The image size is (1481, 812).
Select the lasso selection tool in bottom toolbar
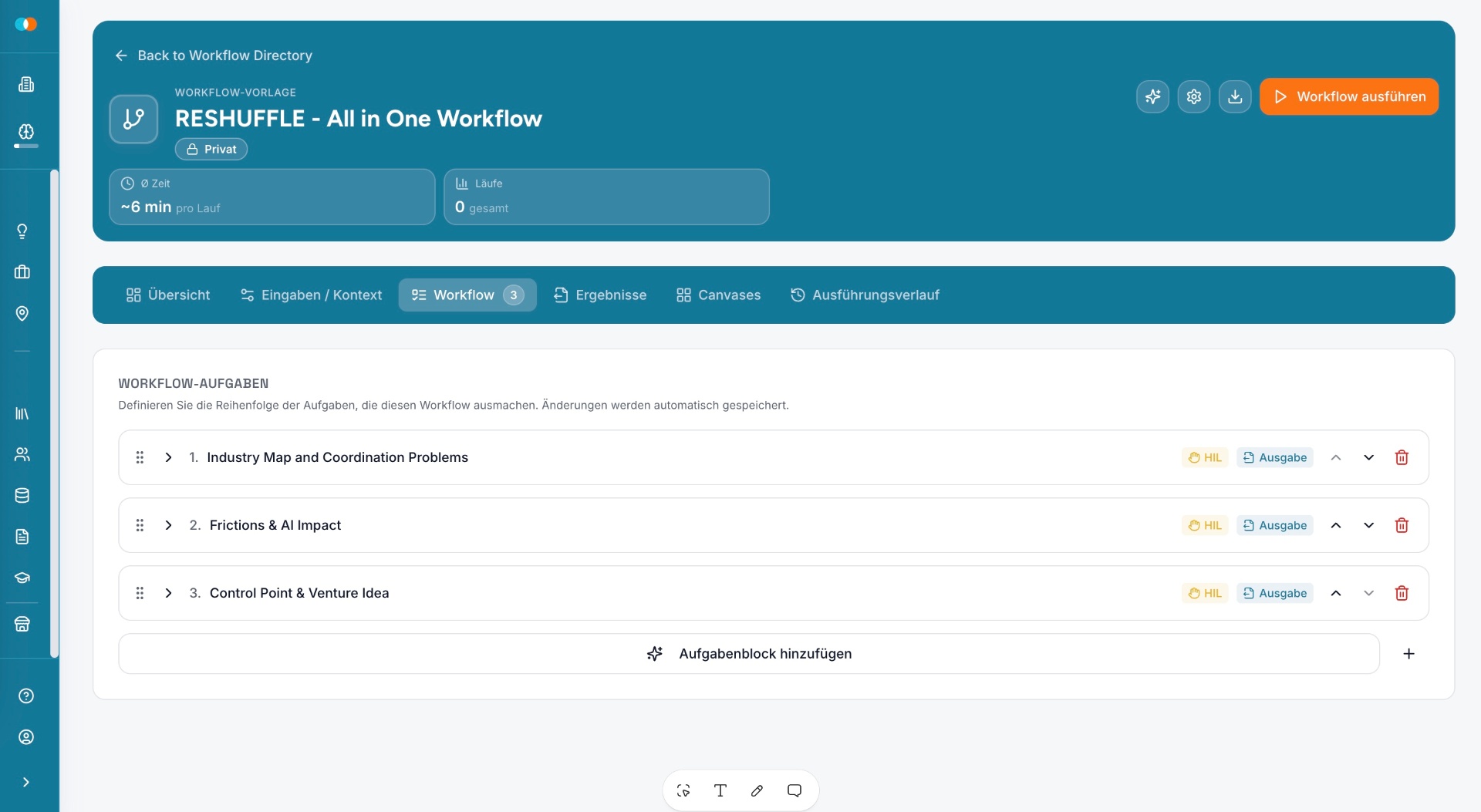pos(683,790)
